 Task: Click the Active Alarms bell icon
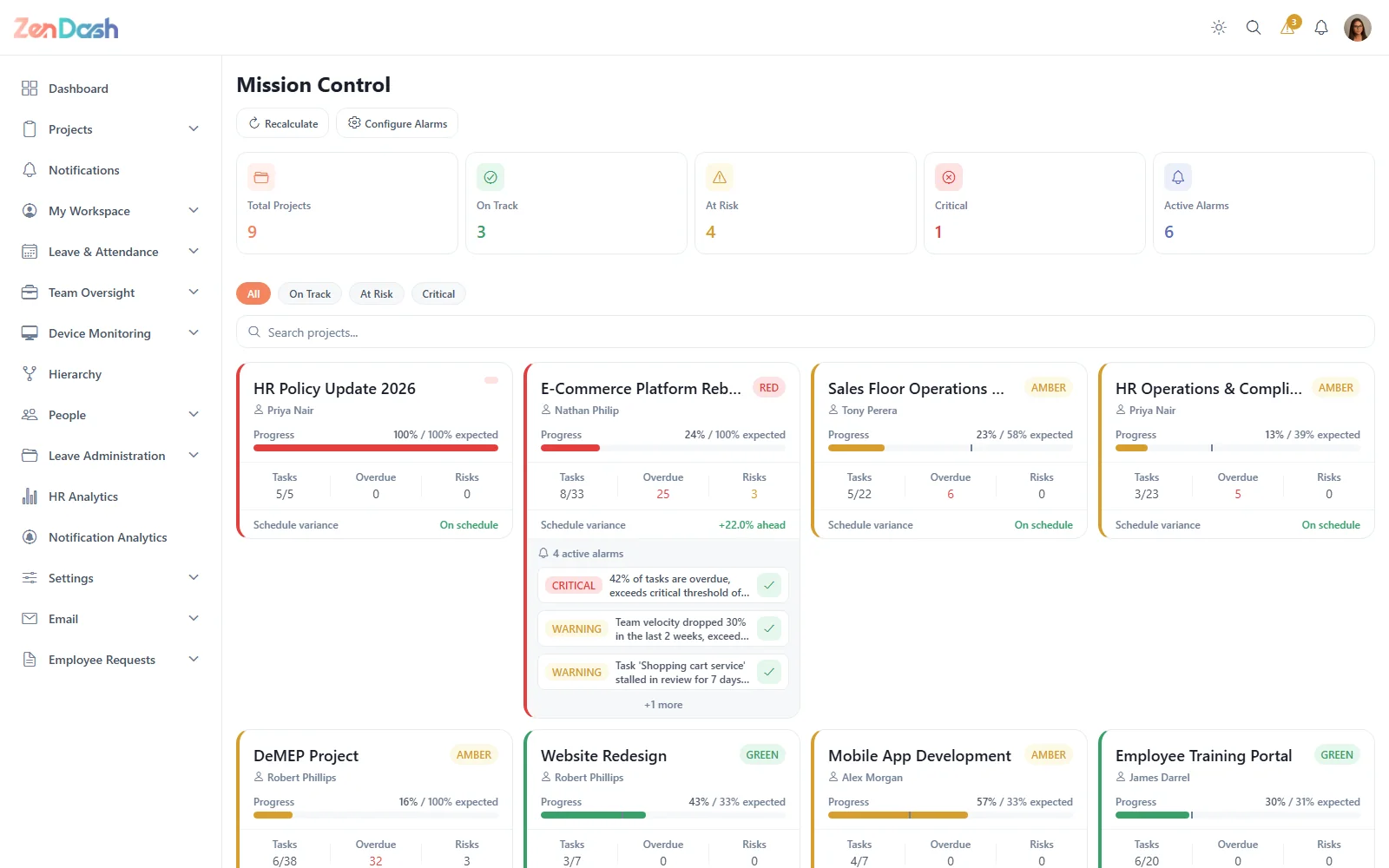pos(1178,177)
